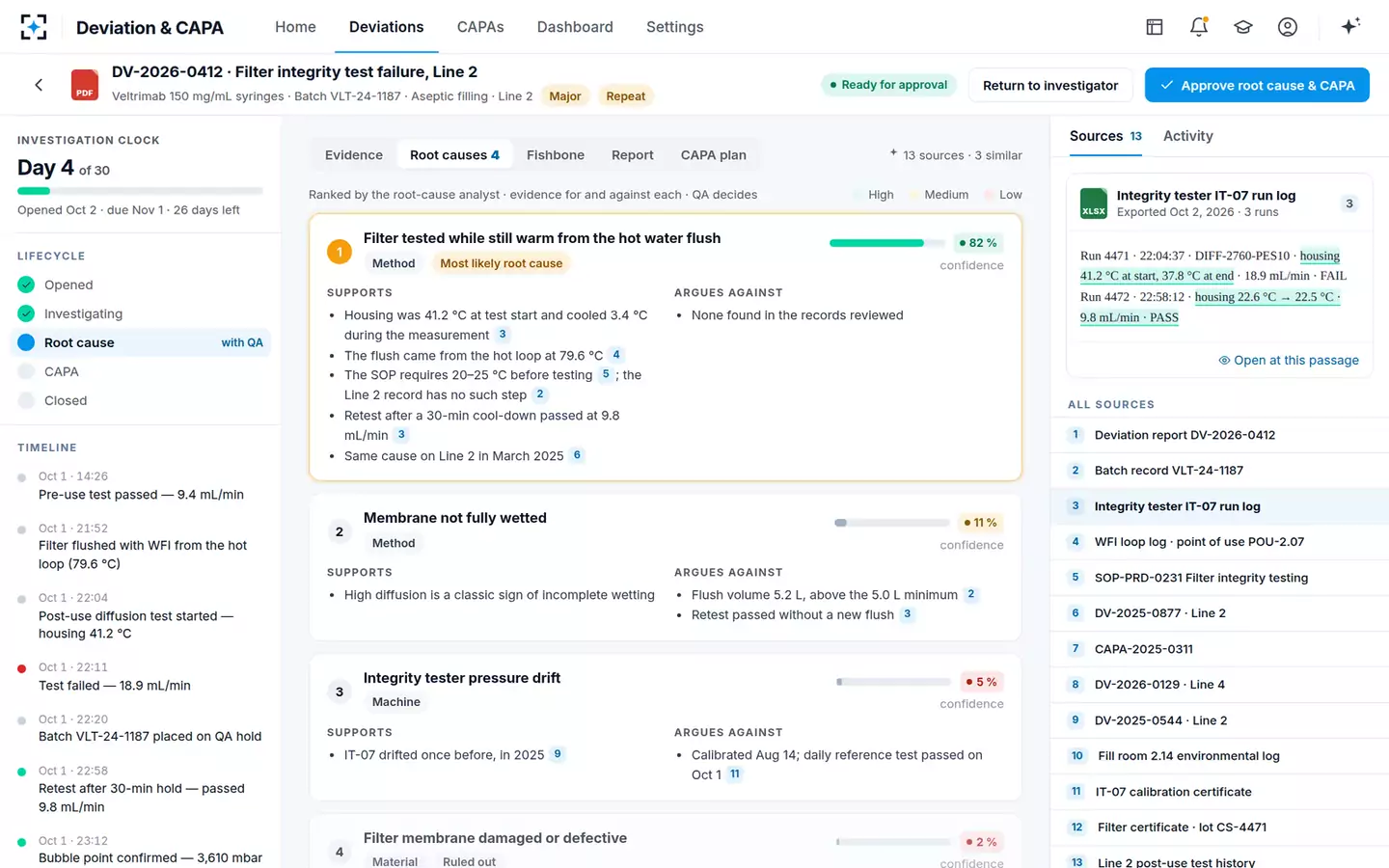The image size is (1389, 868).
Task: Click the investigation clock progress bar
Action: [x=140, y=191]
